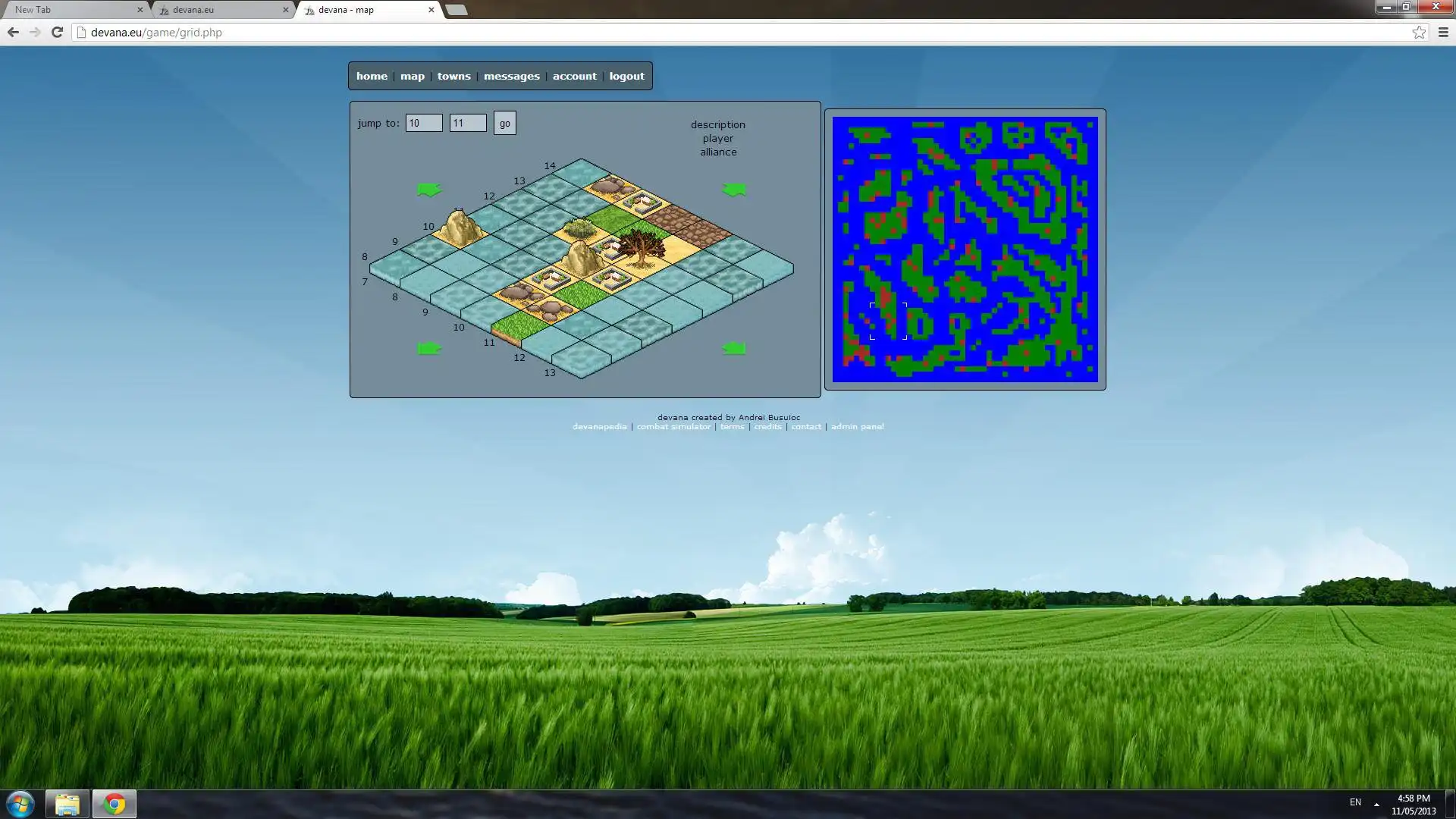Click the Y coordinate input field

coord(467,122)
